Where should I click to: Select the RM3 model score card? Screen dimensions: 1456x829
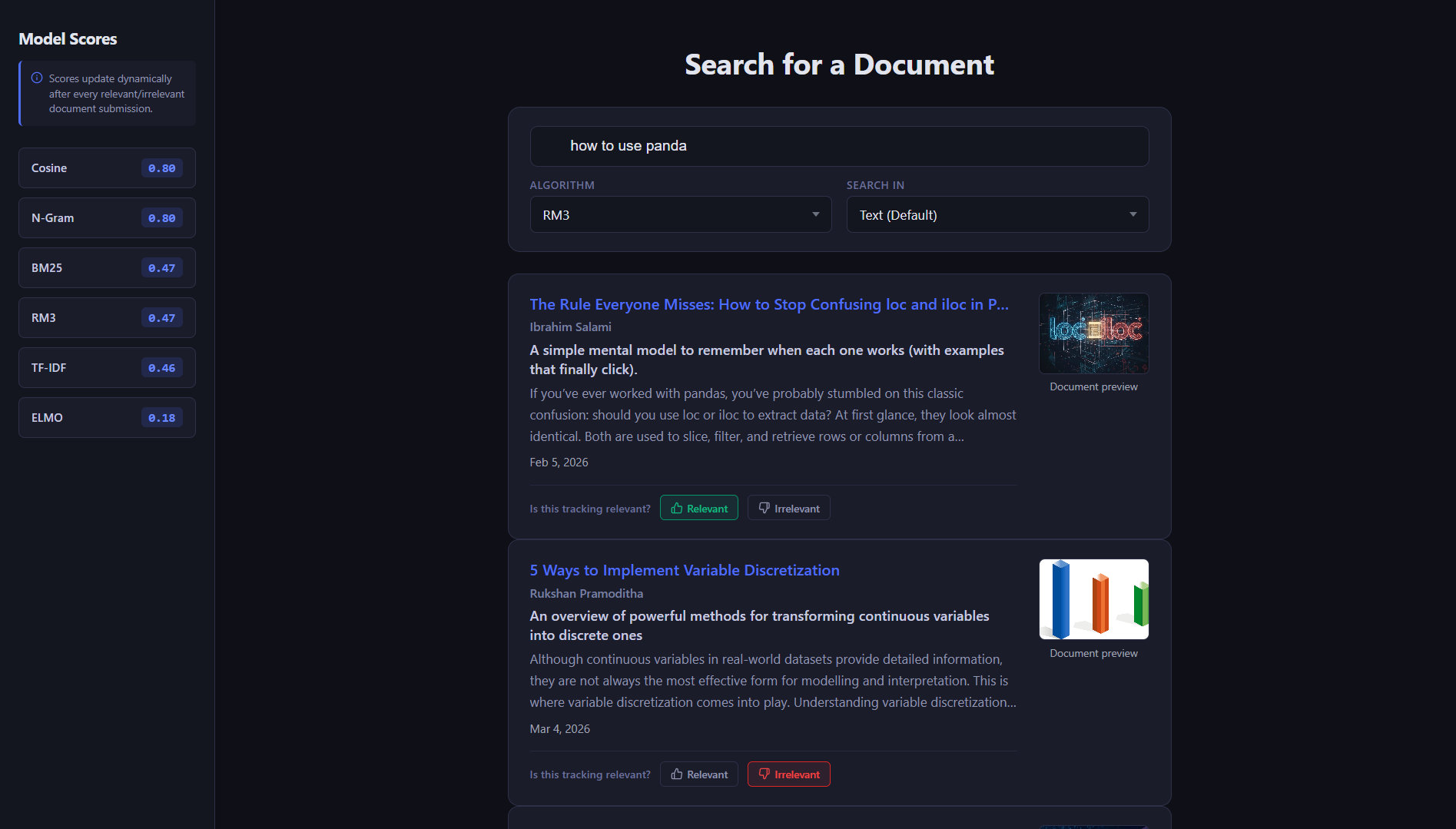coord(107,317)
